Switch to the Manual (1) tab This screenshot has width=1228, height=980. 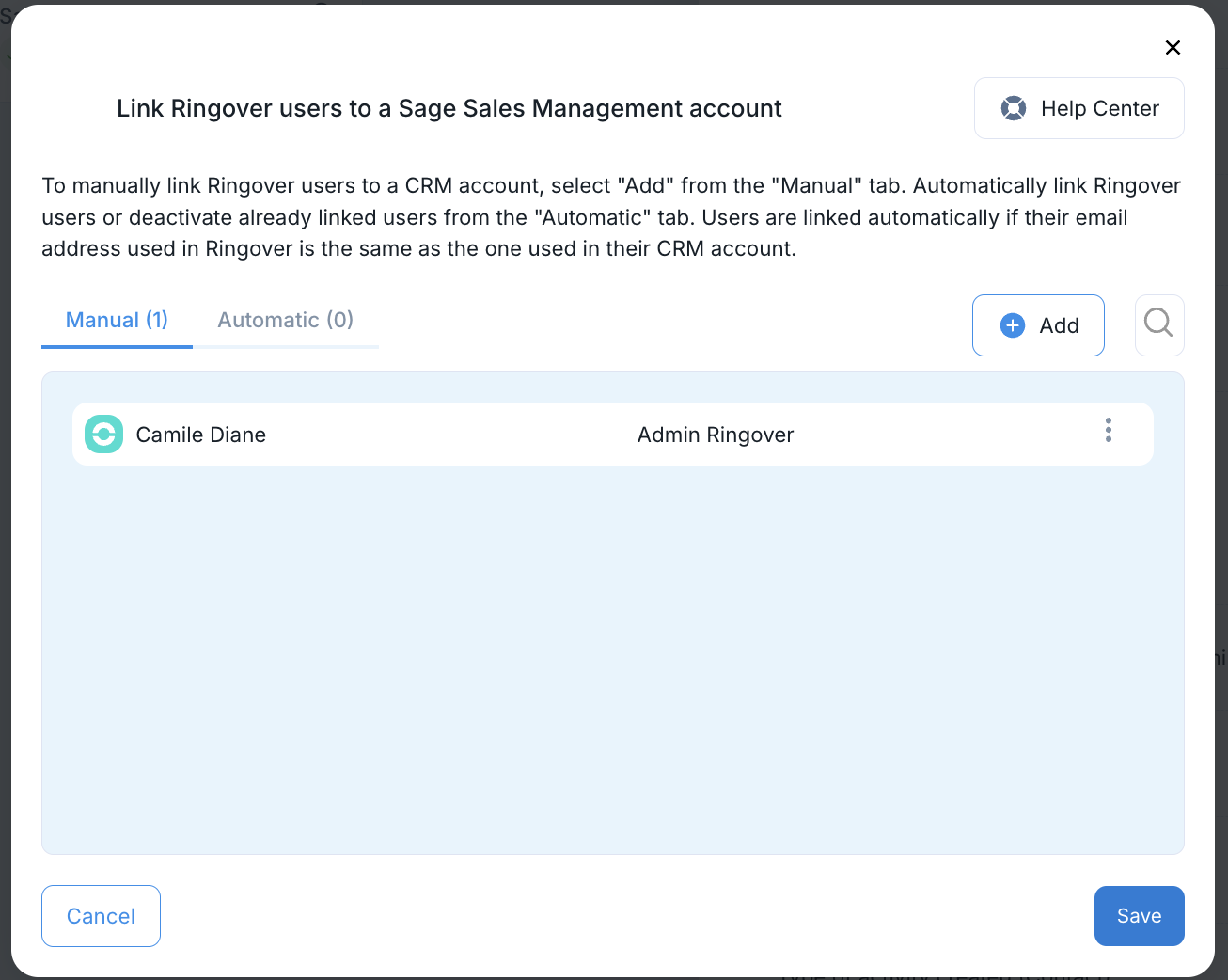[117, 320]
